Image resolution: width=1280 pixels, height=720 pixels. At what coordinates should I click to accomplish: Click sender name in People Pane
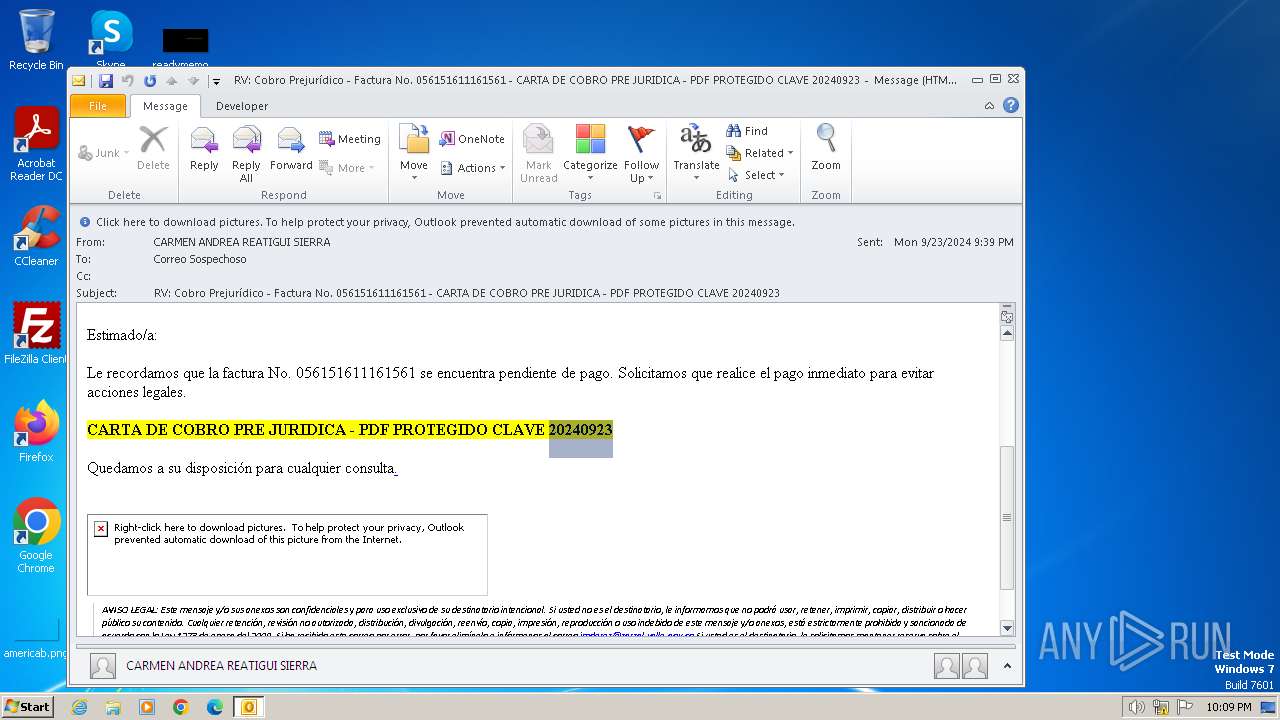click(221, 665)
